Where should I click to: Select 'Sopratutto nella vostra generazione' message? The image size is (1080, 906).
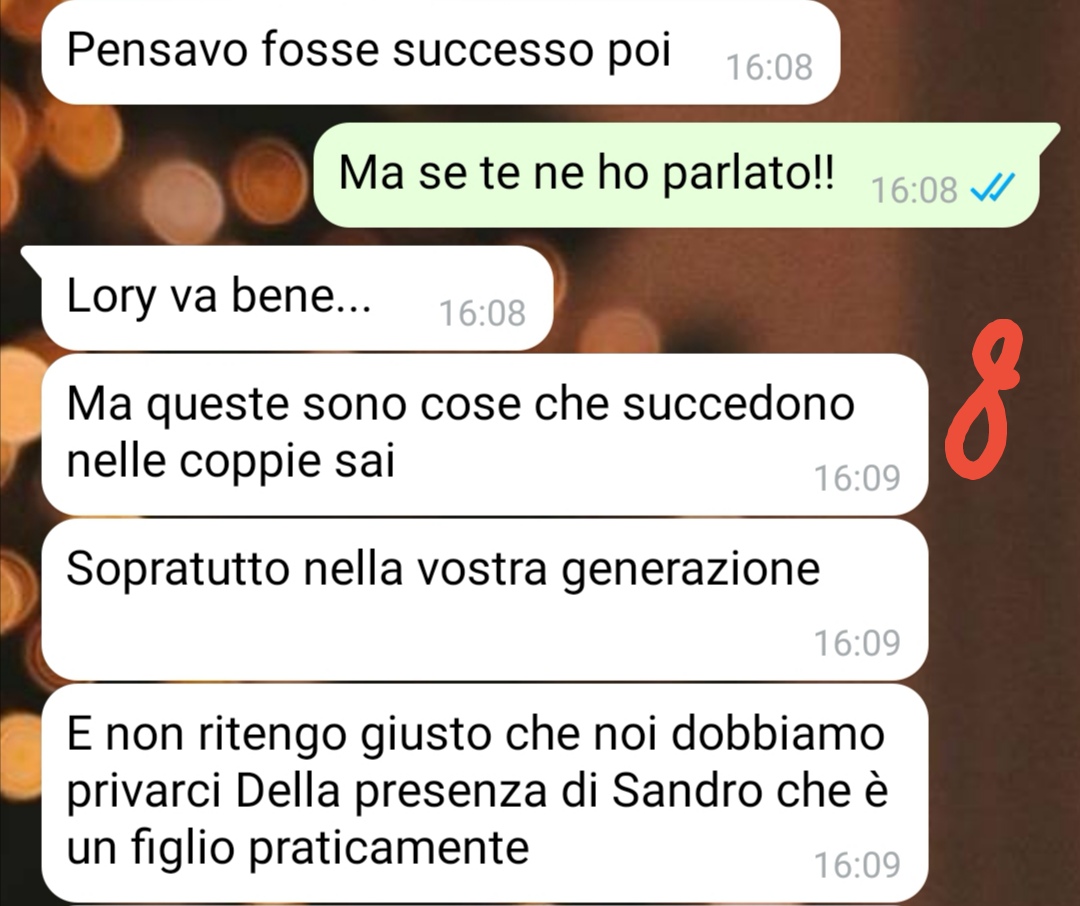tap(484, 599)
